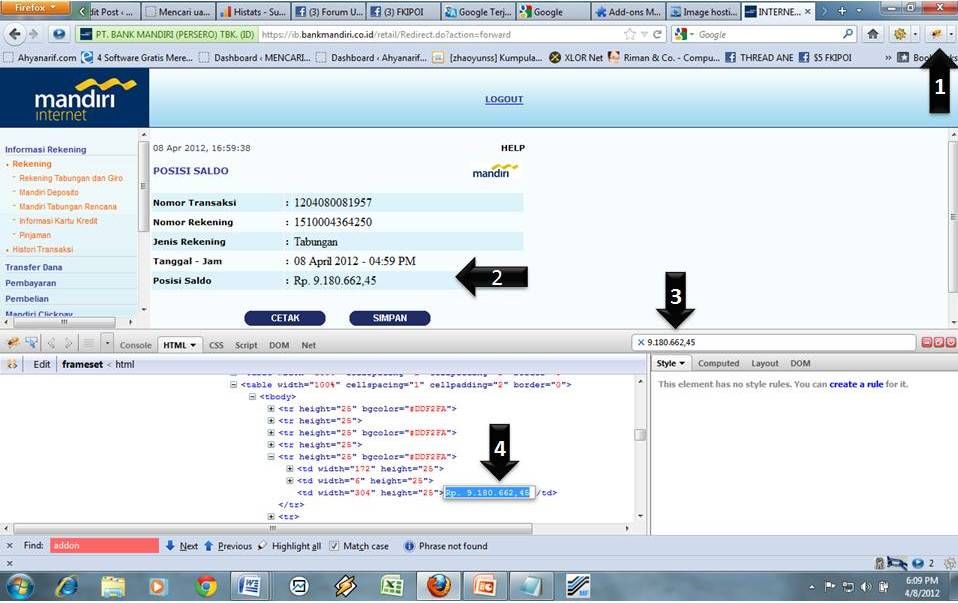
Task: Open Histori Transaksi sidebar link
Action: coord(43,249)
